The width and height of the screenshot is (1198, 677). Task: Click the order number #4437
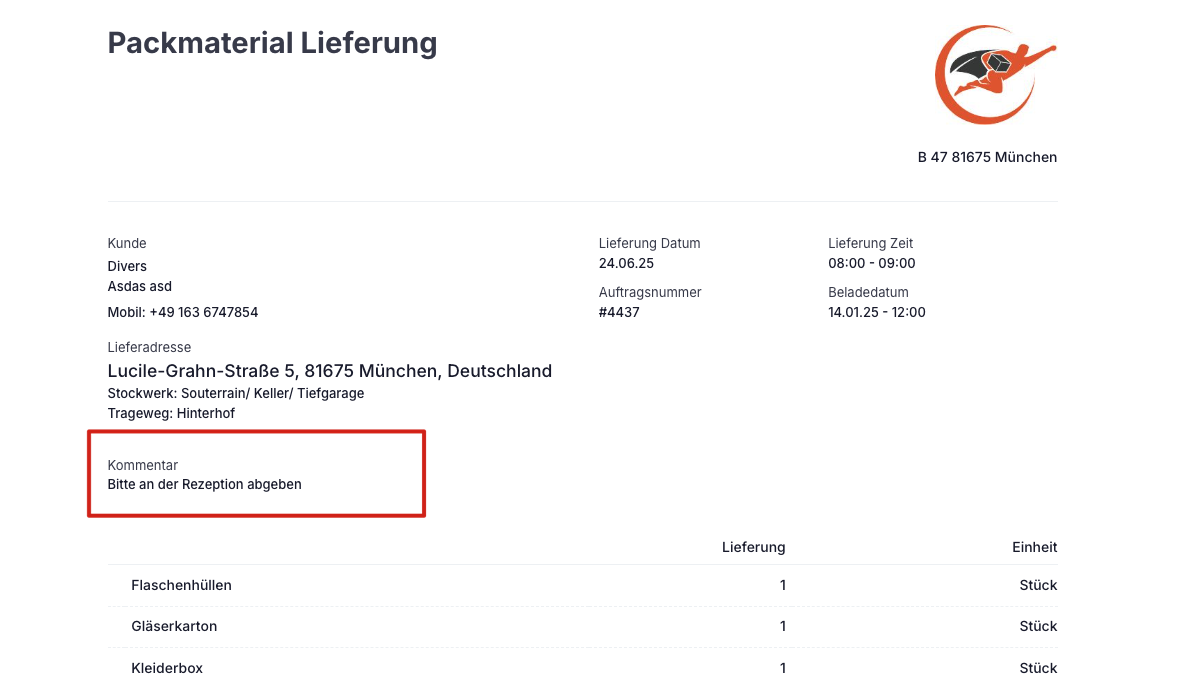click(x=619, y=313)
